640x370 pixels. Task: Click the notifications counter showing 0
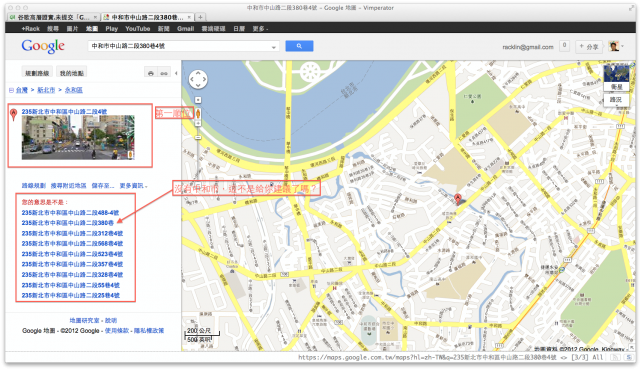(564, 46)
